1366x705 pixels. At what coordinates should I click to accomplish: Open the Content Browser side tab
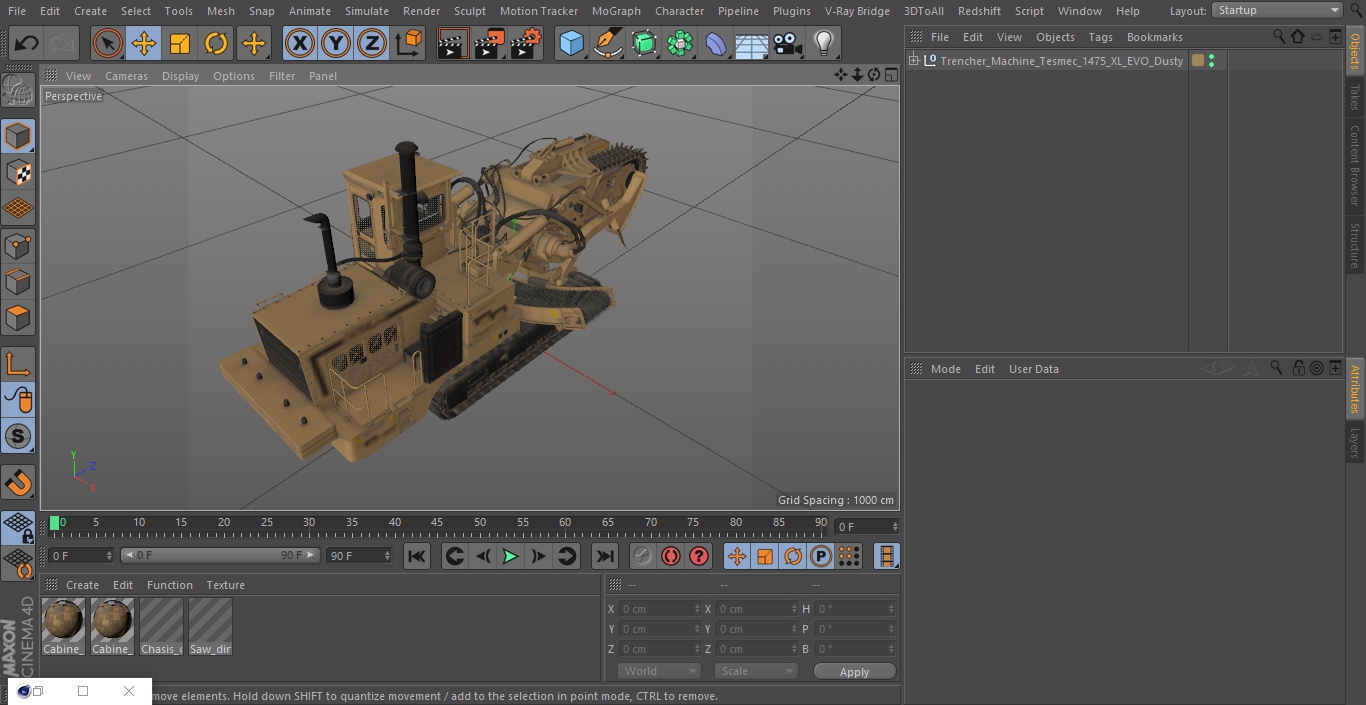click(x=1355, y=165)
